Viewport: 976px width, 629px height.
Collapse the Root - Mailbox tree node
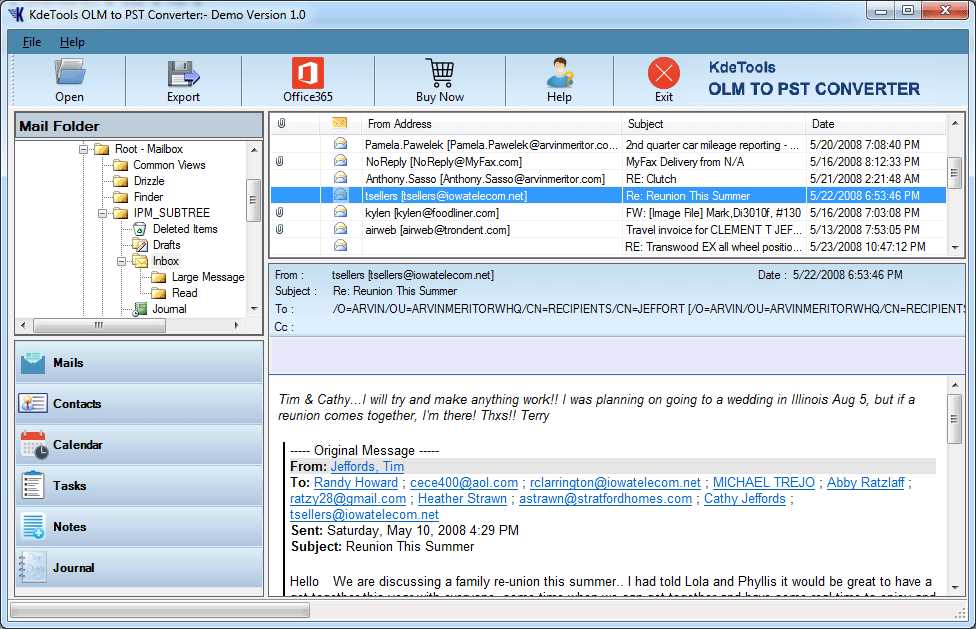83,149
